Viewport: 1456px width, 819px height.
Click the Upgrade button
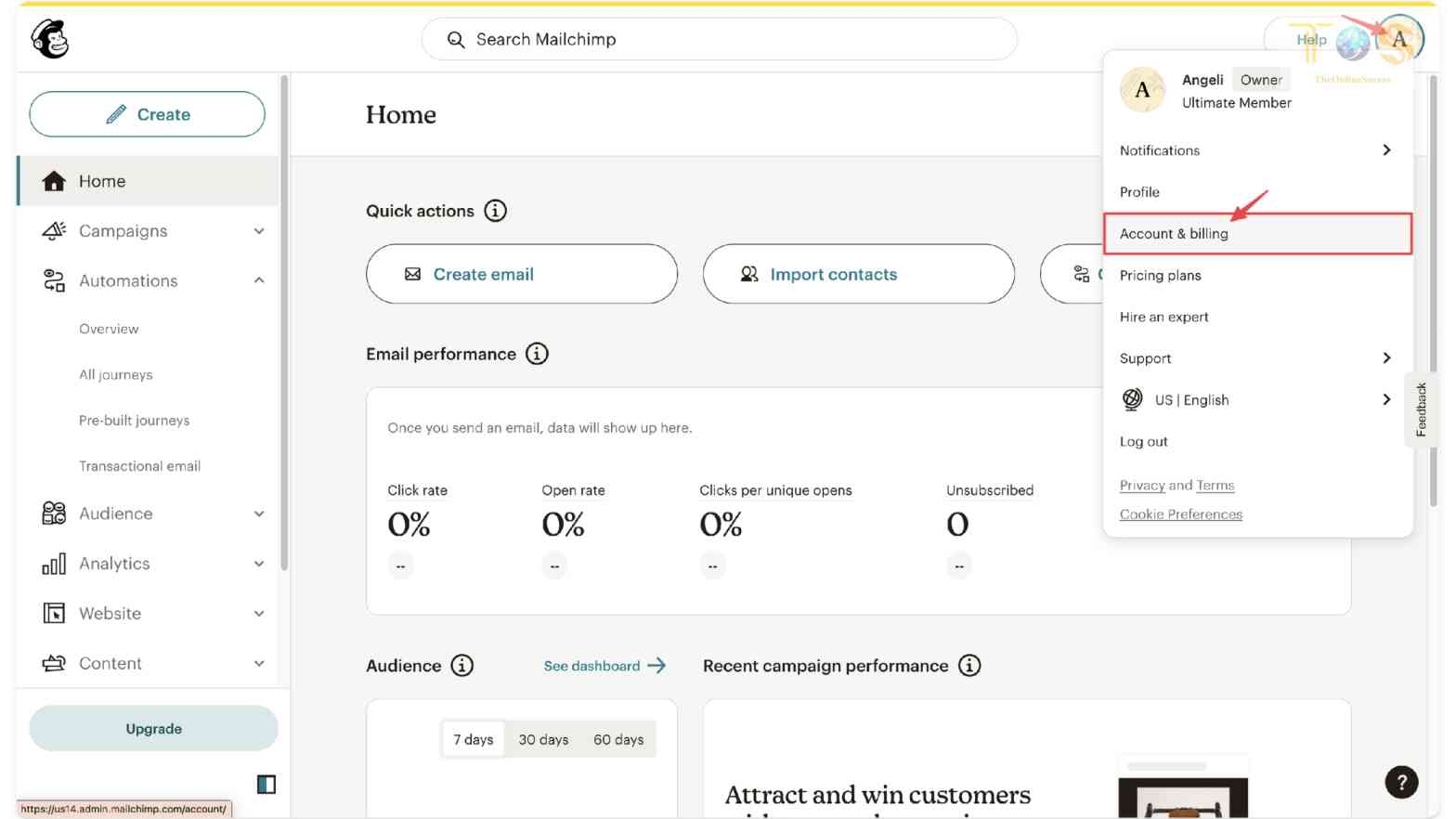(154, 729)
